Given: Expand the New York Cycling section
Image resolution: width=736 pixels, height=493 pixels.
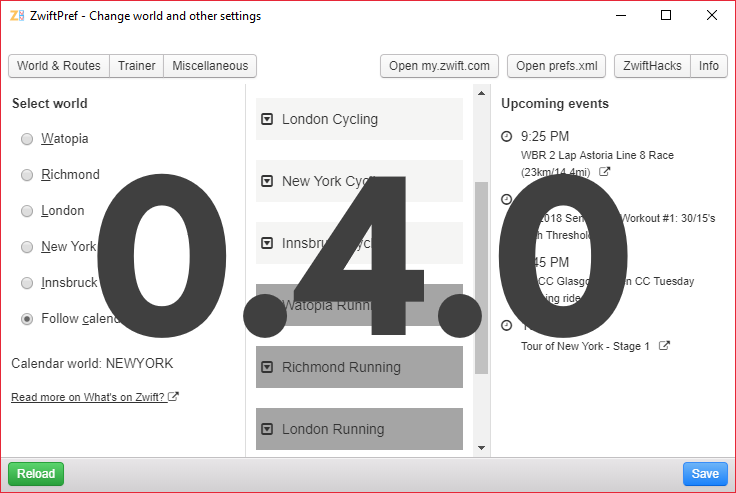Looking at the screenshot, I should 359,181.
